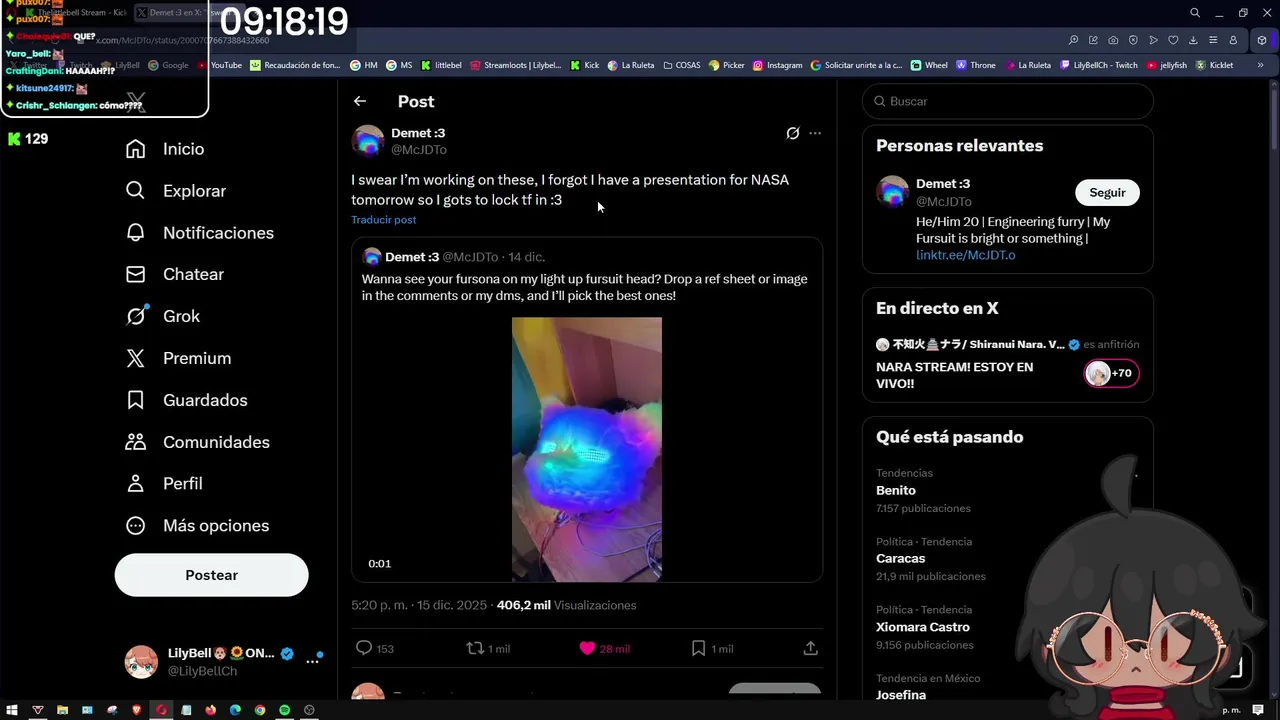Click Demet :3 profile avatar on the post
The height and width of the screenshot is (720, 1280).
(368, 141)
